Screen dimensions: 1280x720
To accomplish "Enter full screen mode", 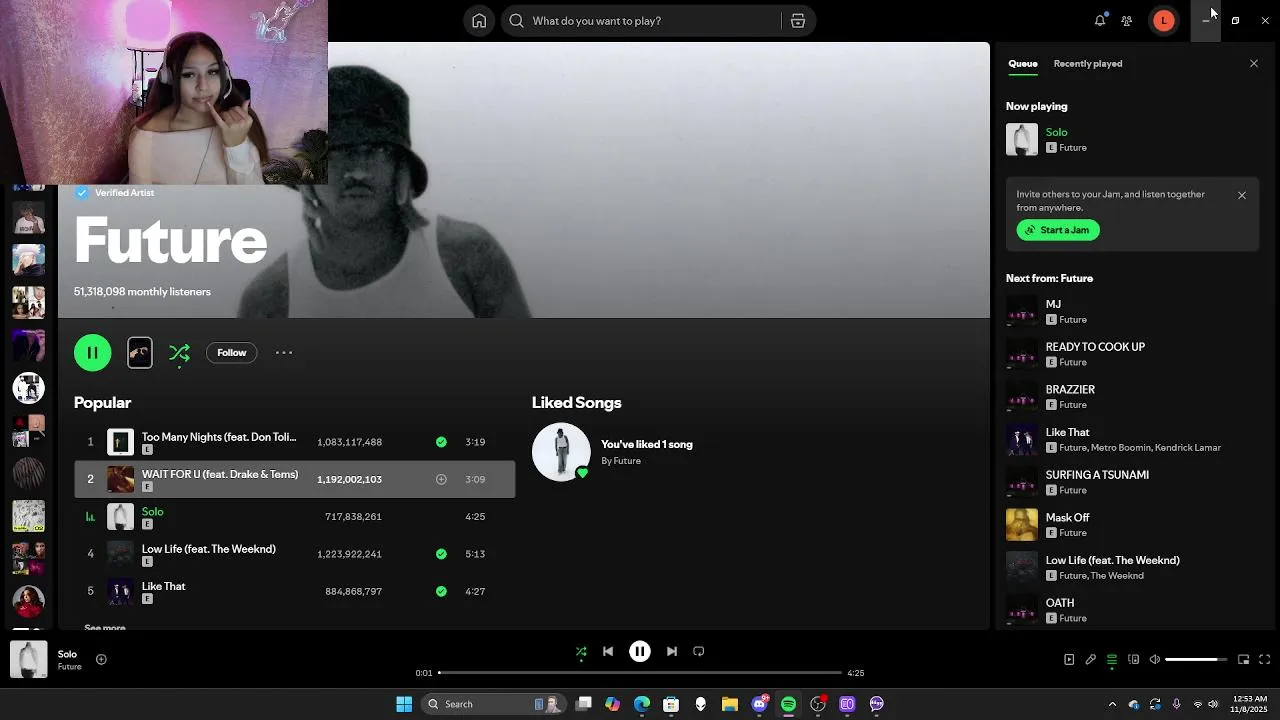I will click(1265, 659).
